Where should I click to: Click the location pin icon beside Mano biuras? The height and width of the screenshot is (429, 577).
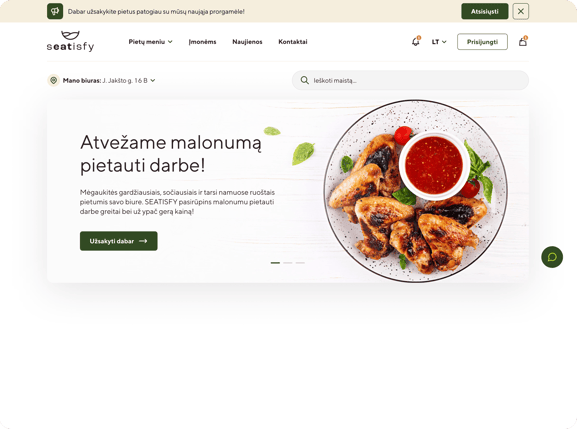pyautogui.click(x=53, y=80)
